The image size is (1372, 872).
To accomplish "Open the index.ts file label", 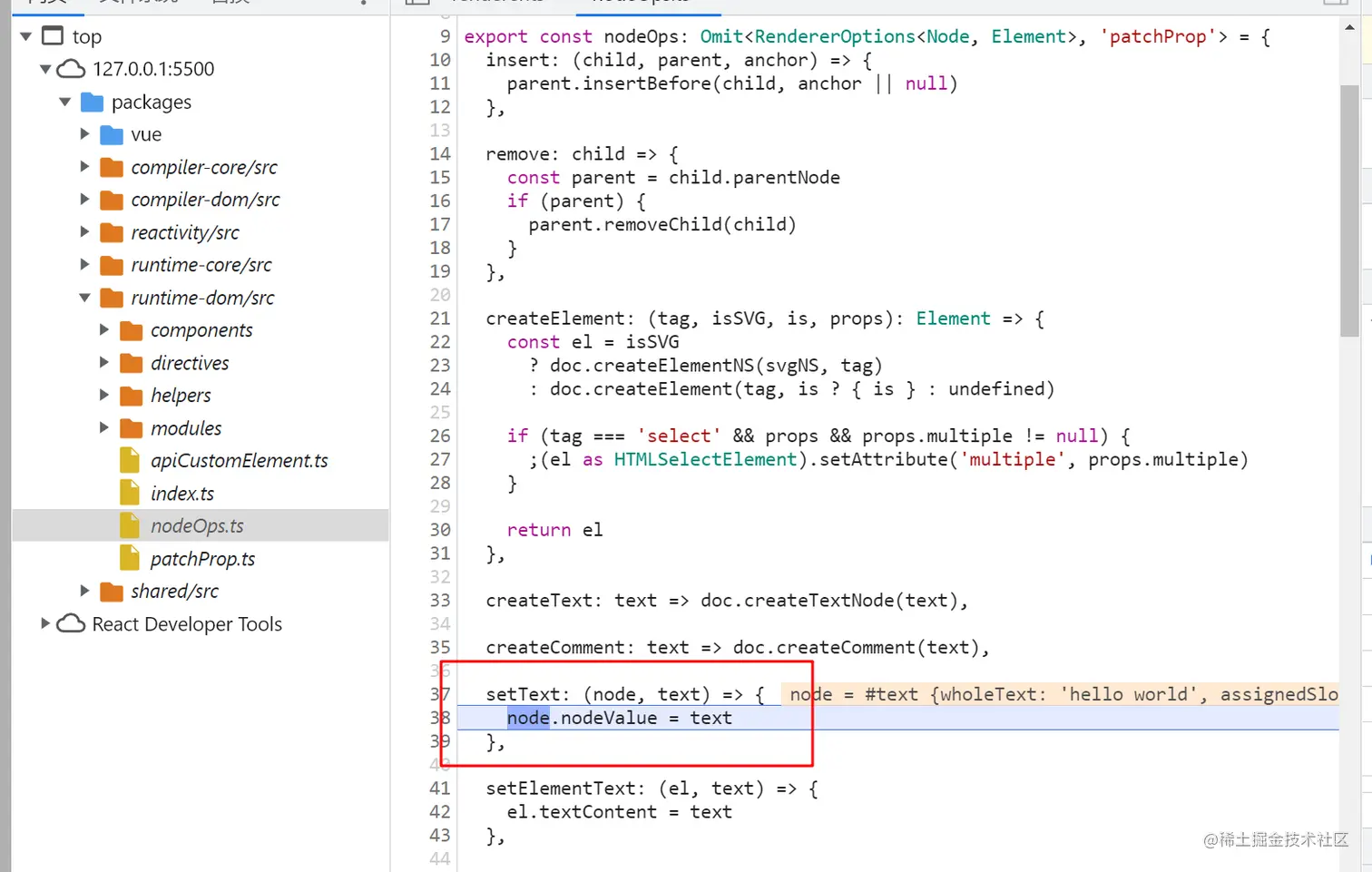I will (x=182, y=494).
